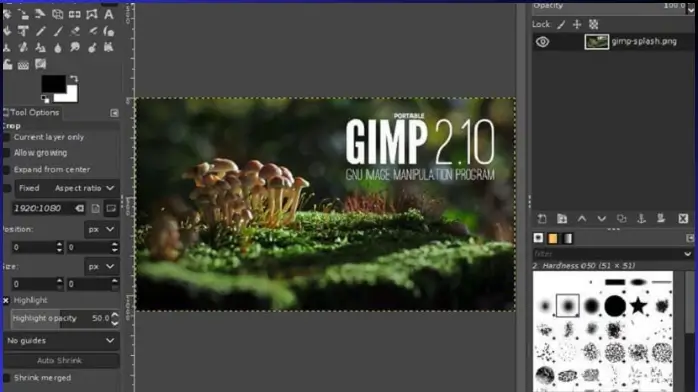The width and height of the screenshot is (698, 392).
Task: Expand the brush filter dropdown arrow
Action: (x=687, y=254)
